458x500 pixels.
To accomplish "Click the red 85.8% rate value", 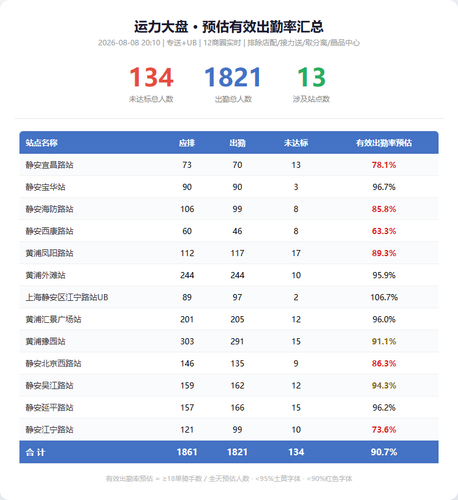I will point(384,209).
